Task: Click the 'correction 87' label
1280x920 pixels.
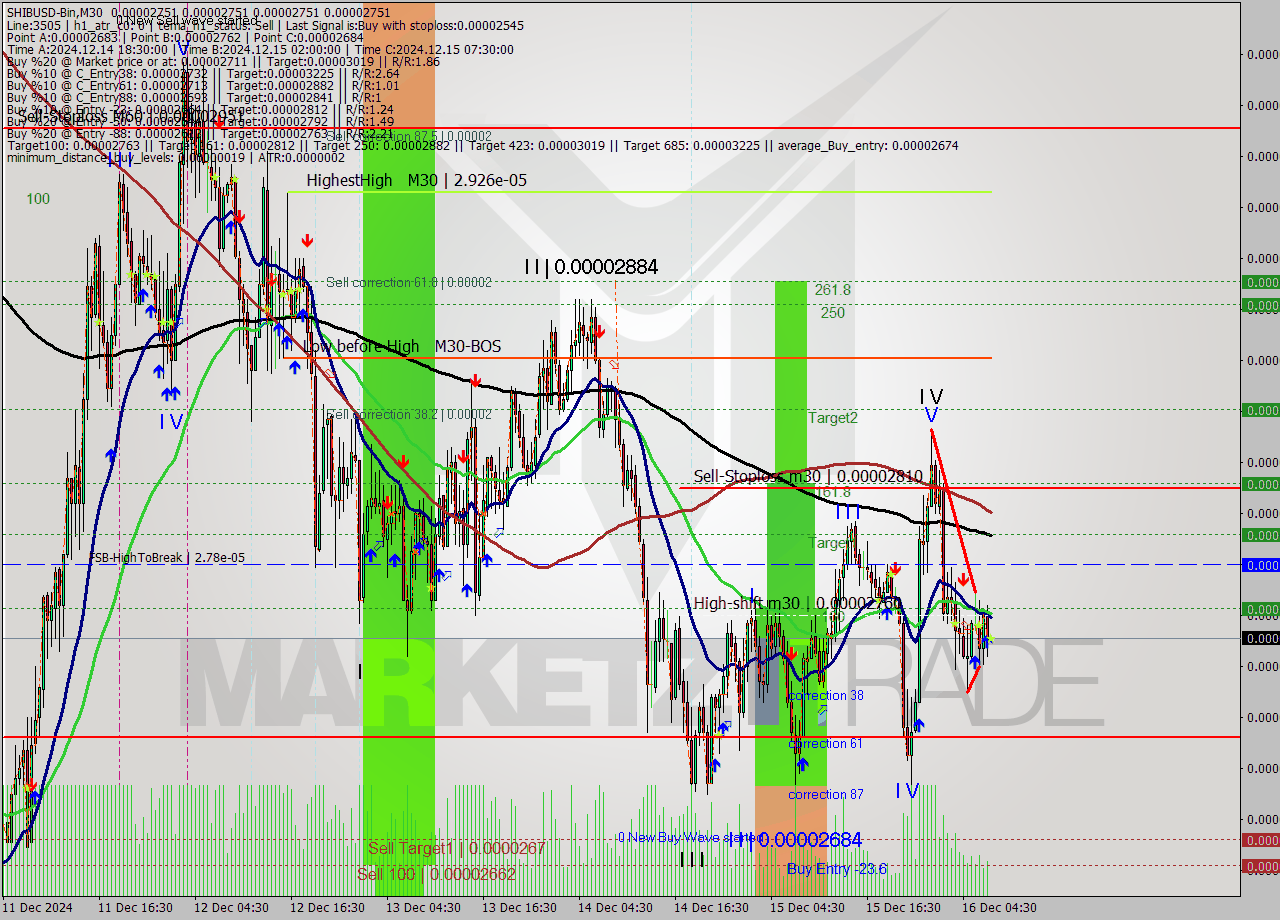Action: pyautogui.click(x=826, y=794)
